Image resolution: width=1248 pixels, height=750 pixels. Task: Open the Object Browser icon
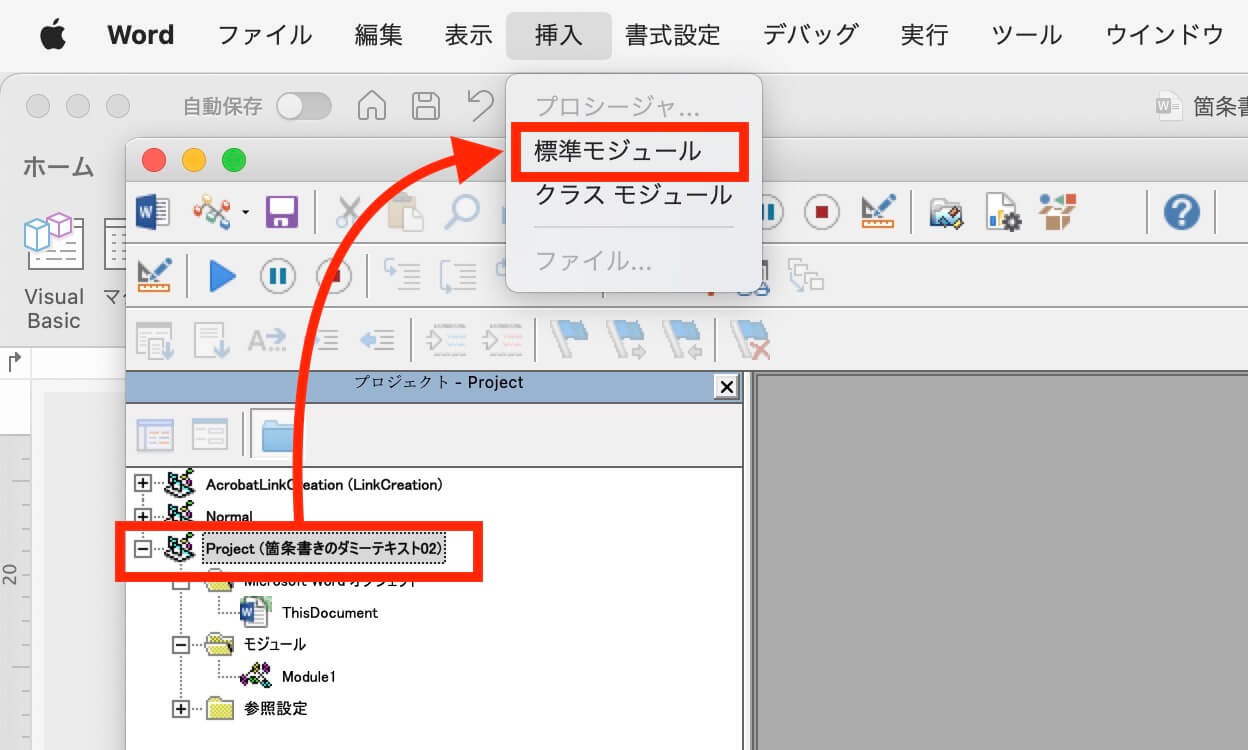1057,212
